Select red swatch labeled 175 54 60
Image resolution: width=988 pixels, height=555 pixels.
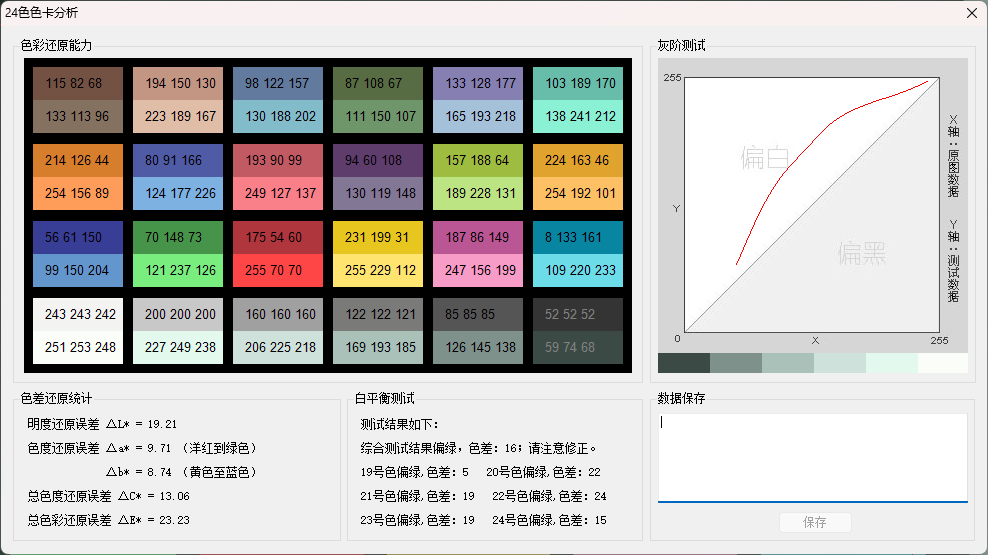tap(278, 237)
